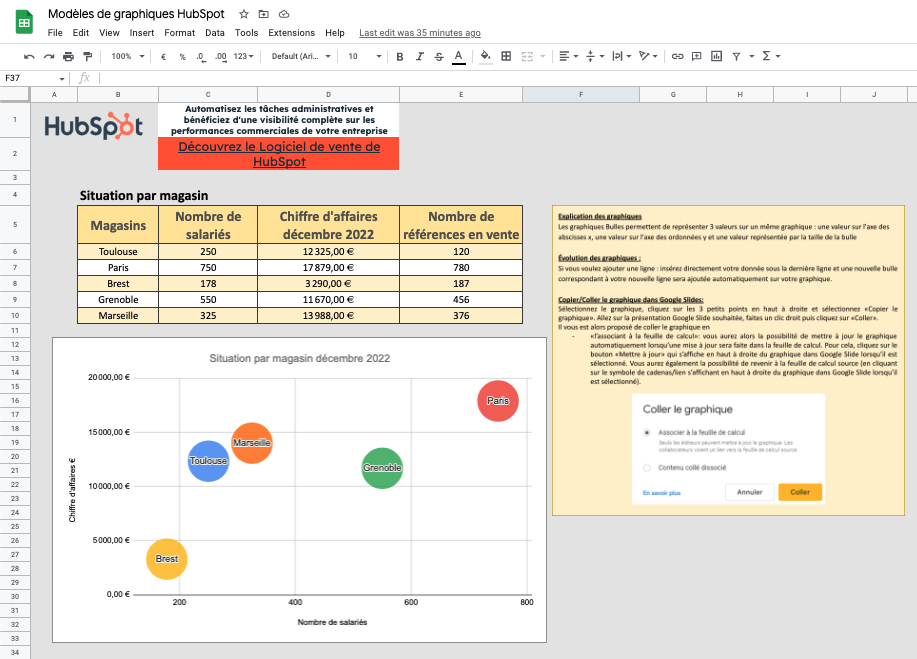The height and width of the screenshot is (659, 917).
Task: Toggle italic formatting
Action: [419, 57]
